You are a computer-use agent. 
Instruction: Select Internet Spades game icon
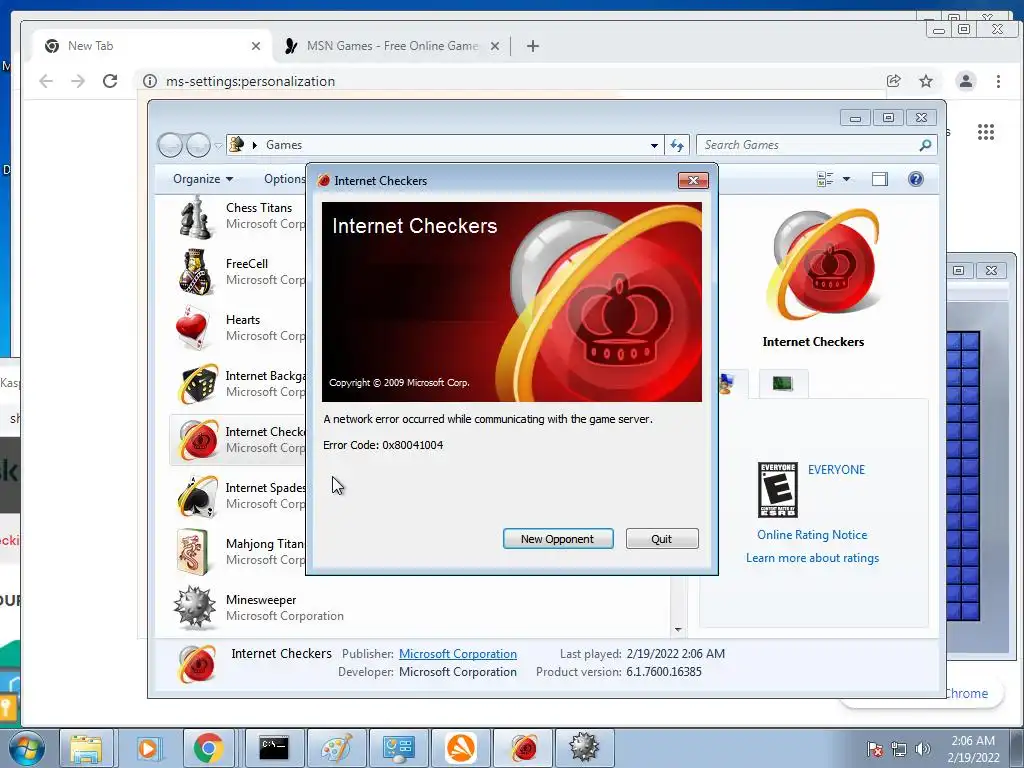point(198,496)
